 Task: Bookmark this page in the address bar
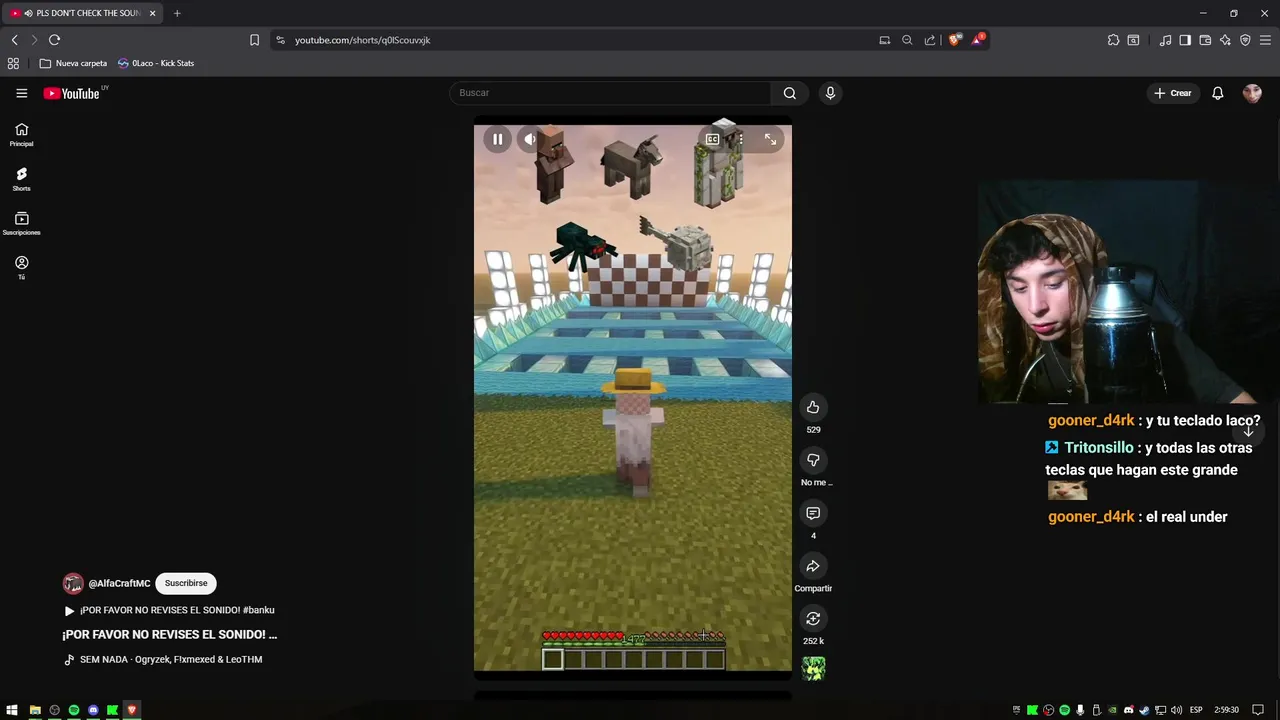tap(254, 40)
